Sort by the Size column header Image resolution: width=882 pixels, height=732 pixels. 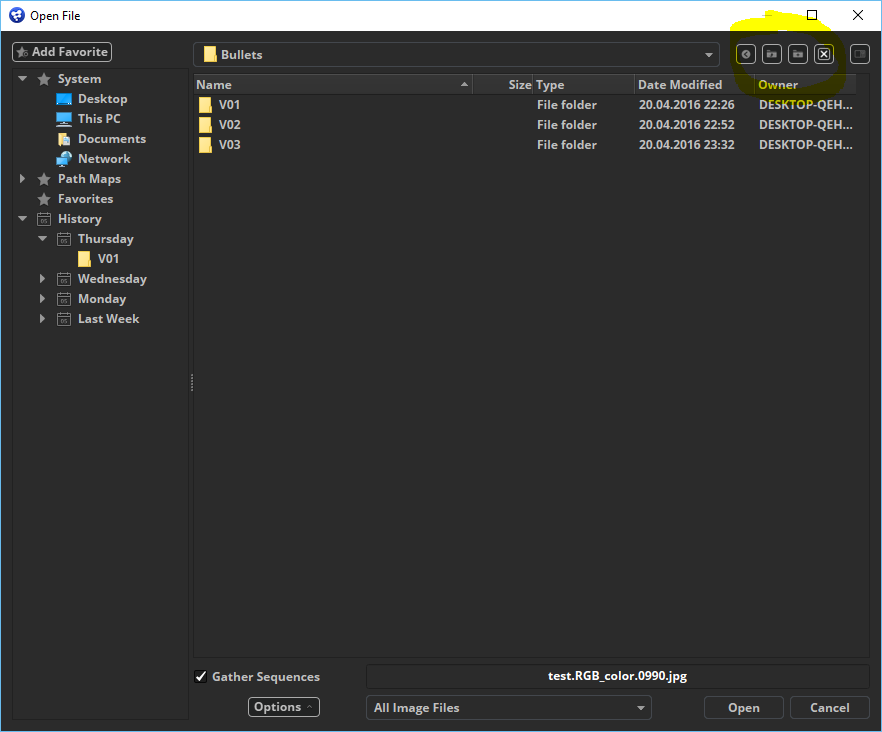click(x=502, y=85)
